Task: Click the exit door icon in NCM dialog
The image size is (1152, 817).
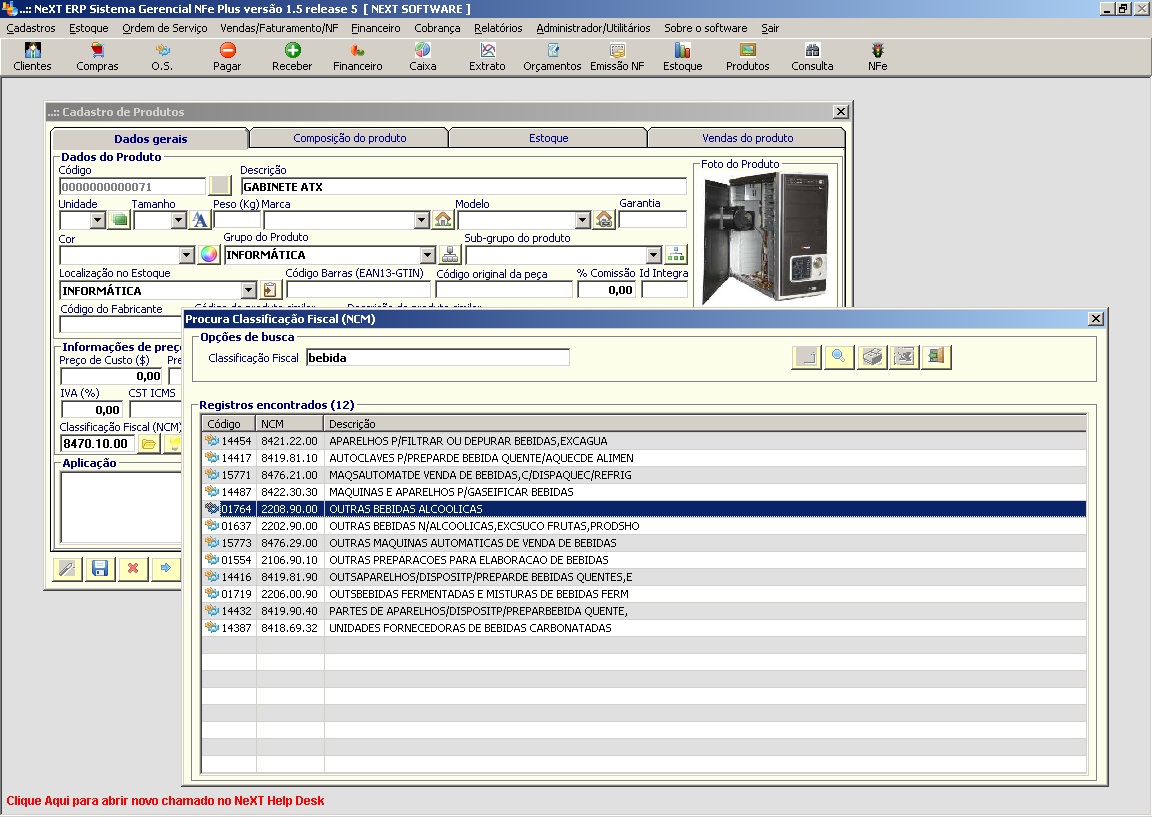Action: [936, 356]
